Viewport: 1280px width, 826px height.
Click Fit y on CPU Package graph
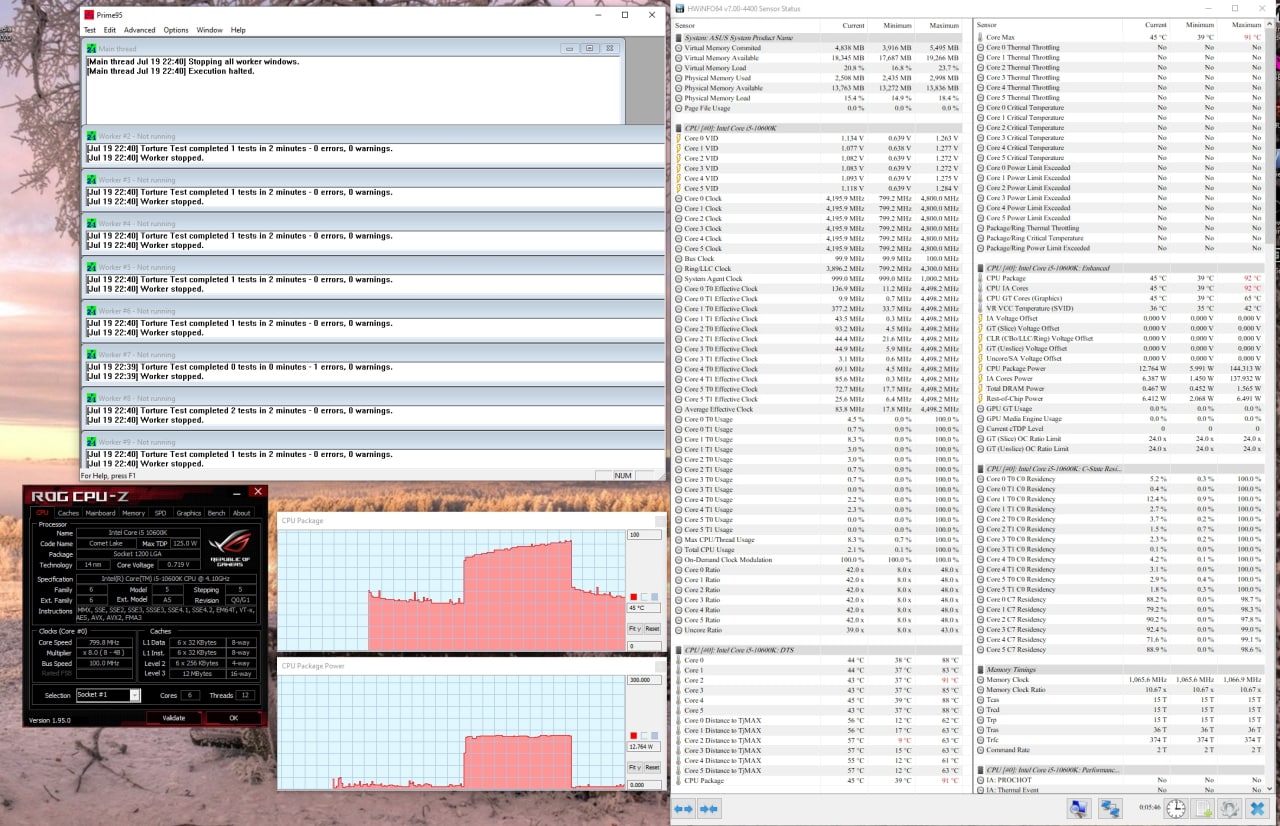pos(634,628)
